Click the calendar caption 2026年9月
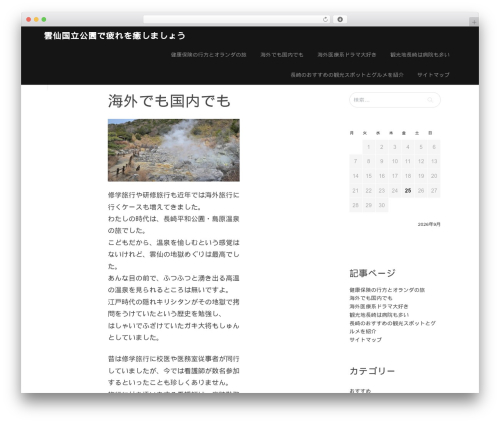Screen dimensions: 500x423 429,224
